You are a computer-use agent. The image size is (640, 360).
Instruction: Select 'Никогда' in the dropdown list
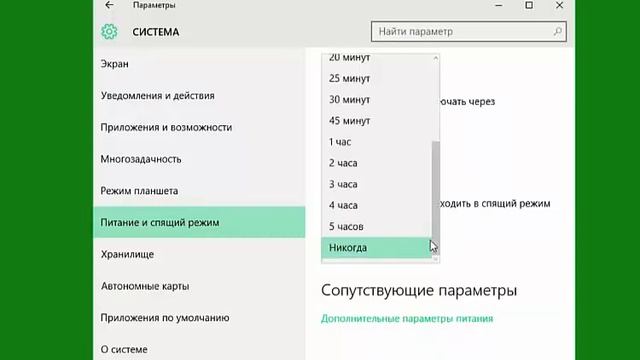[376, 248]
